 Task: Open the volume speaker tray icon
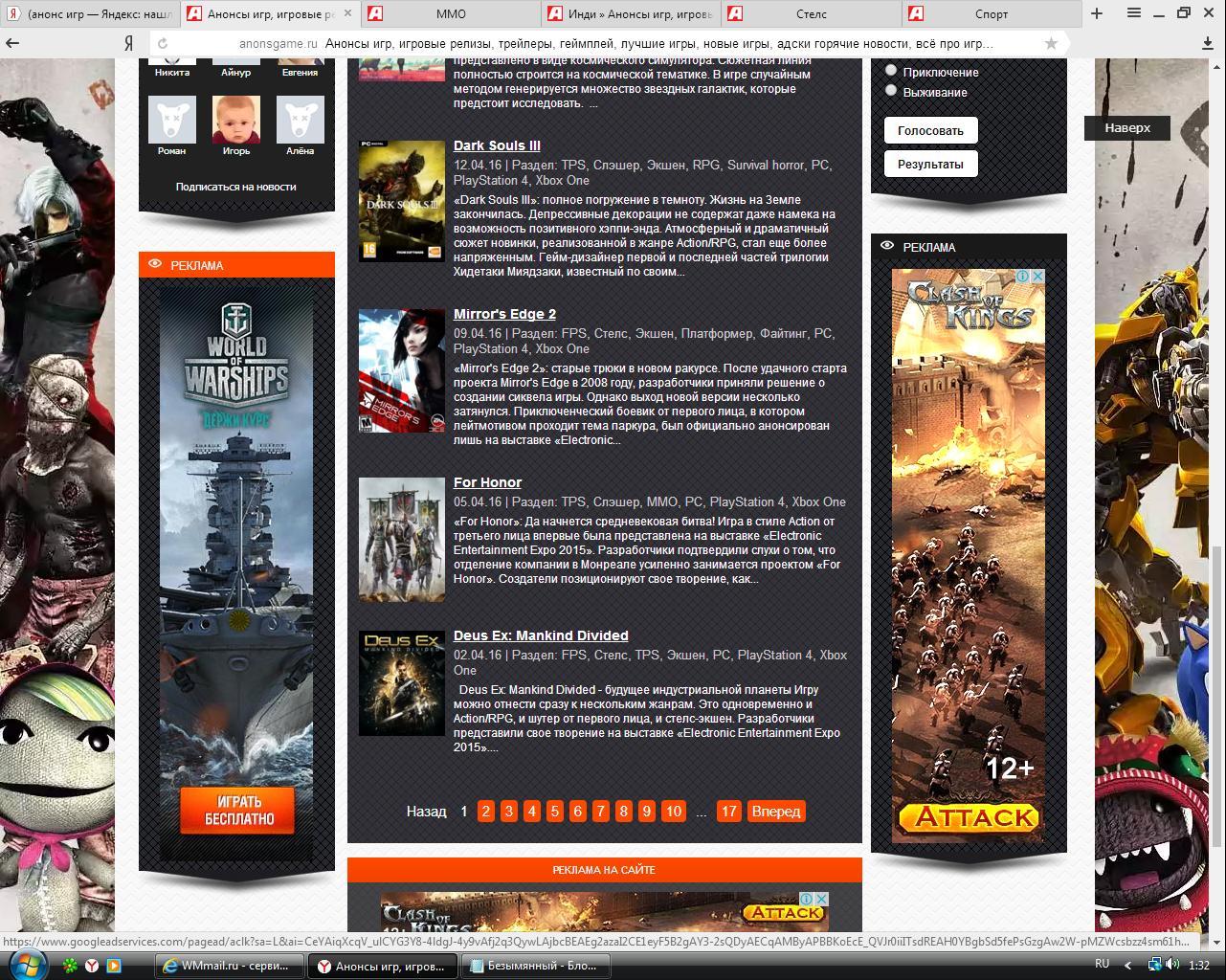point(1173,965)
